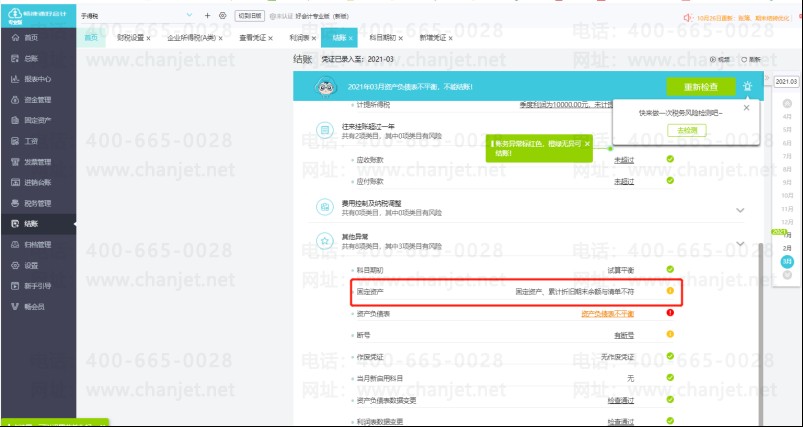
Task: Open the account set dropdown arrow
Action: [190, 16]
